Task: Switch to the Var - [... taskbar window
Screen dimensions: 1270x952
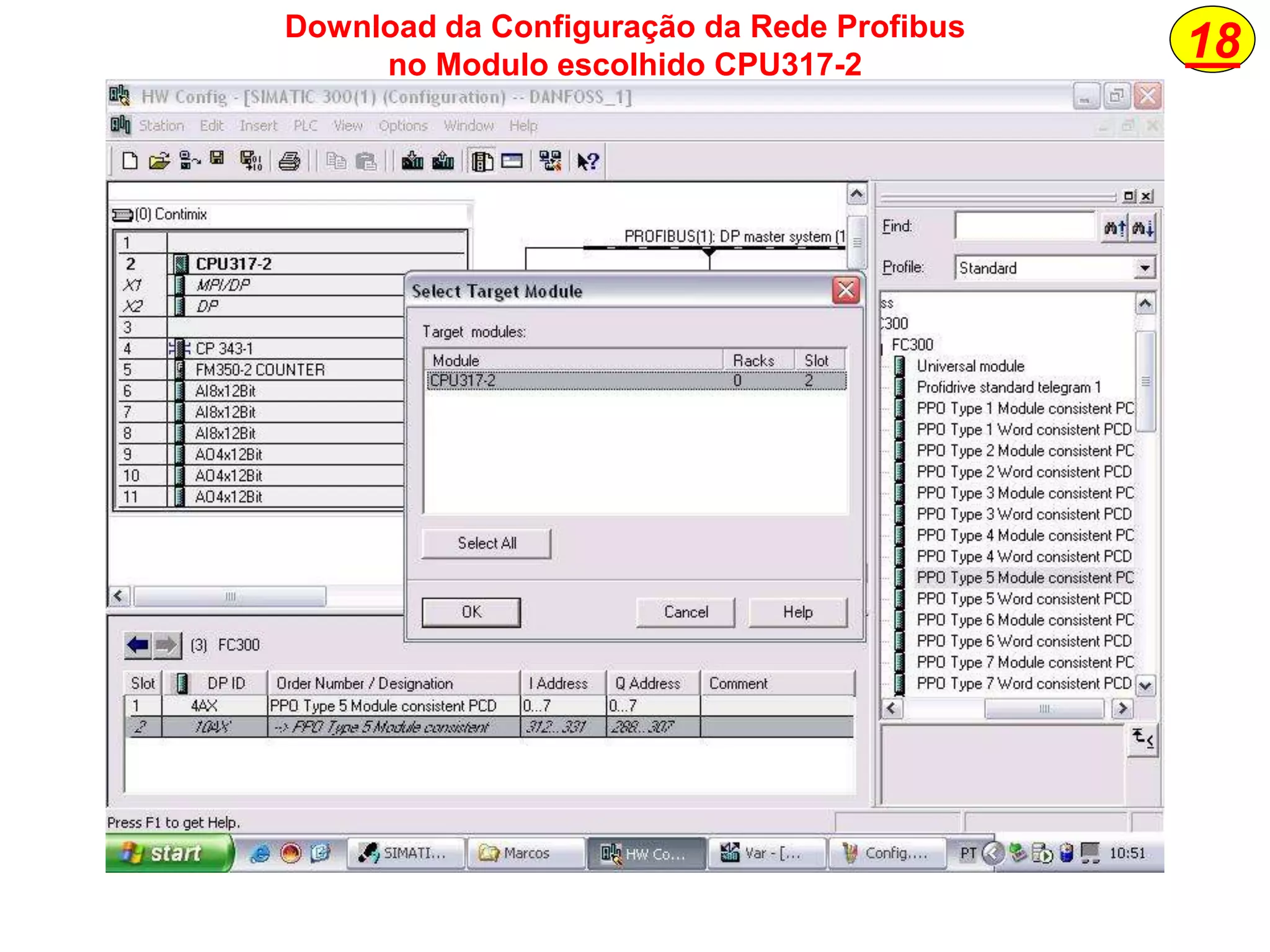Action: 766,853
